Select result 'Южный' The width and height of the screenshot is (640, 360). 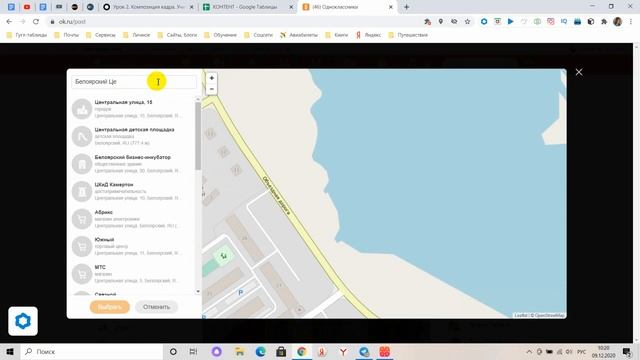click(132, 246)
